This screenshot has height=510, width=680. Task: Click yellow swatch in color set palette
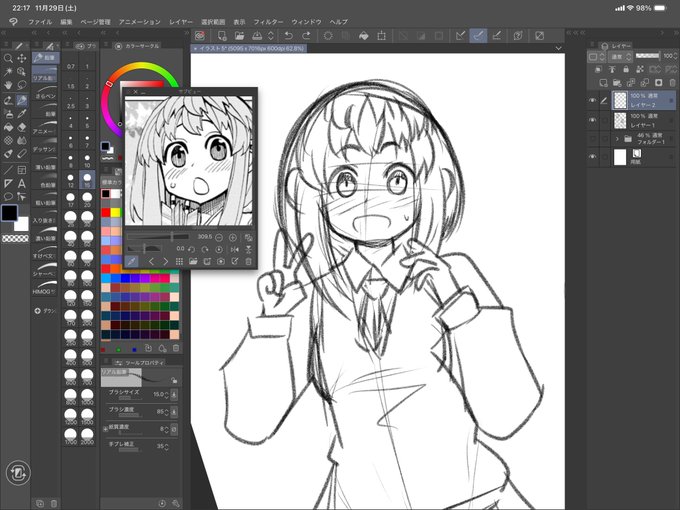115,212
